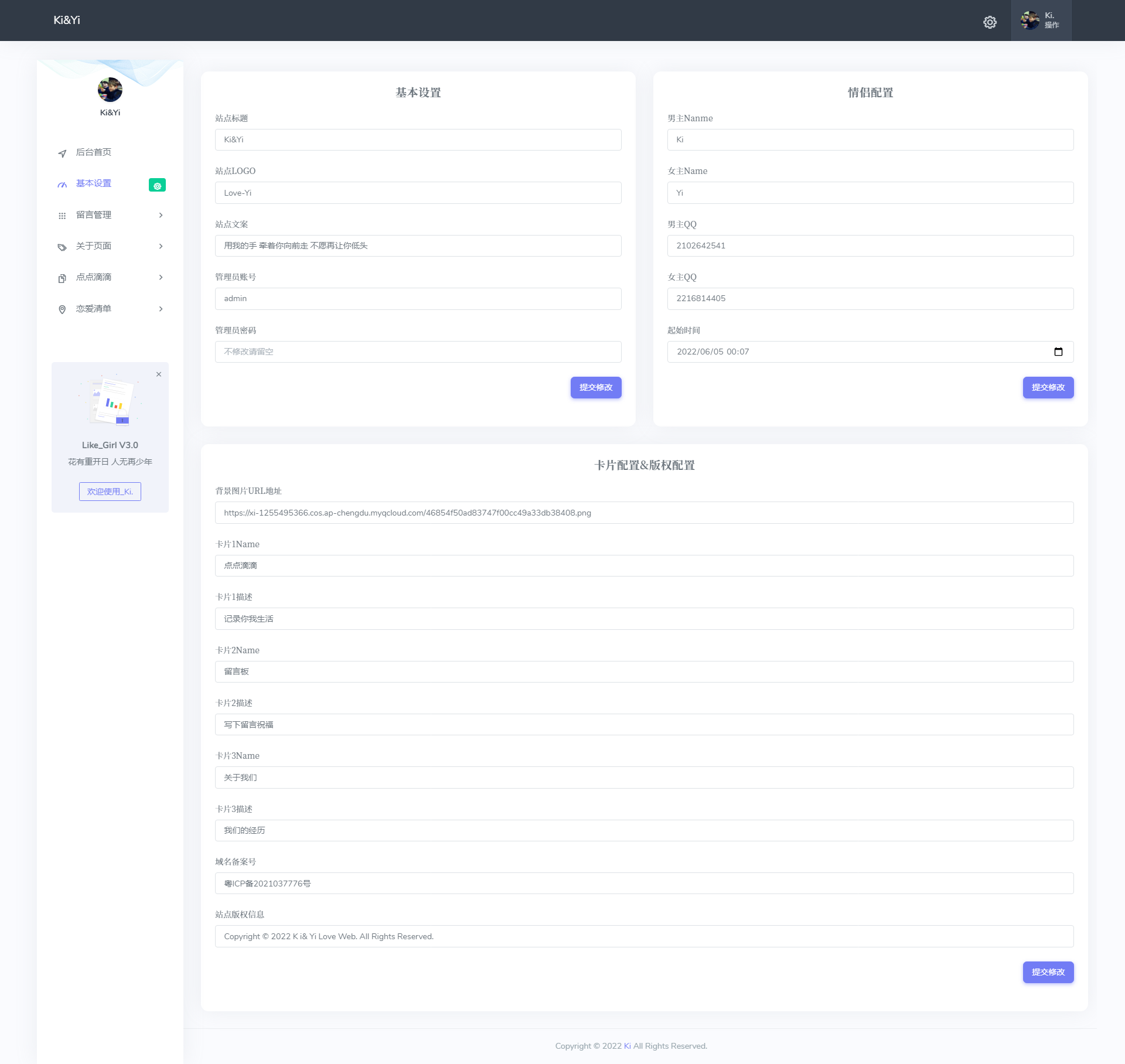Click the green badge beside 基本设置
Screen dimensions: 1125x1064
(157, 185)
